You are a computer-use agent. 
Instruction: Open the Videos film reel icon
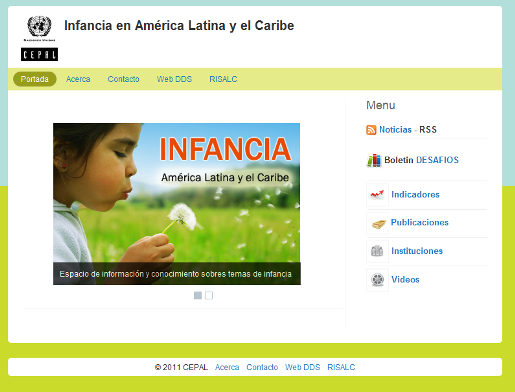(377, 280)
